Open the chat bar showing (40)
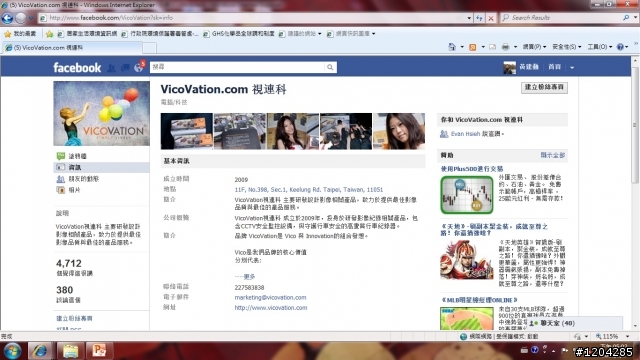640x360 pixels. 575,323
